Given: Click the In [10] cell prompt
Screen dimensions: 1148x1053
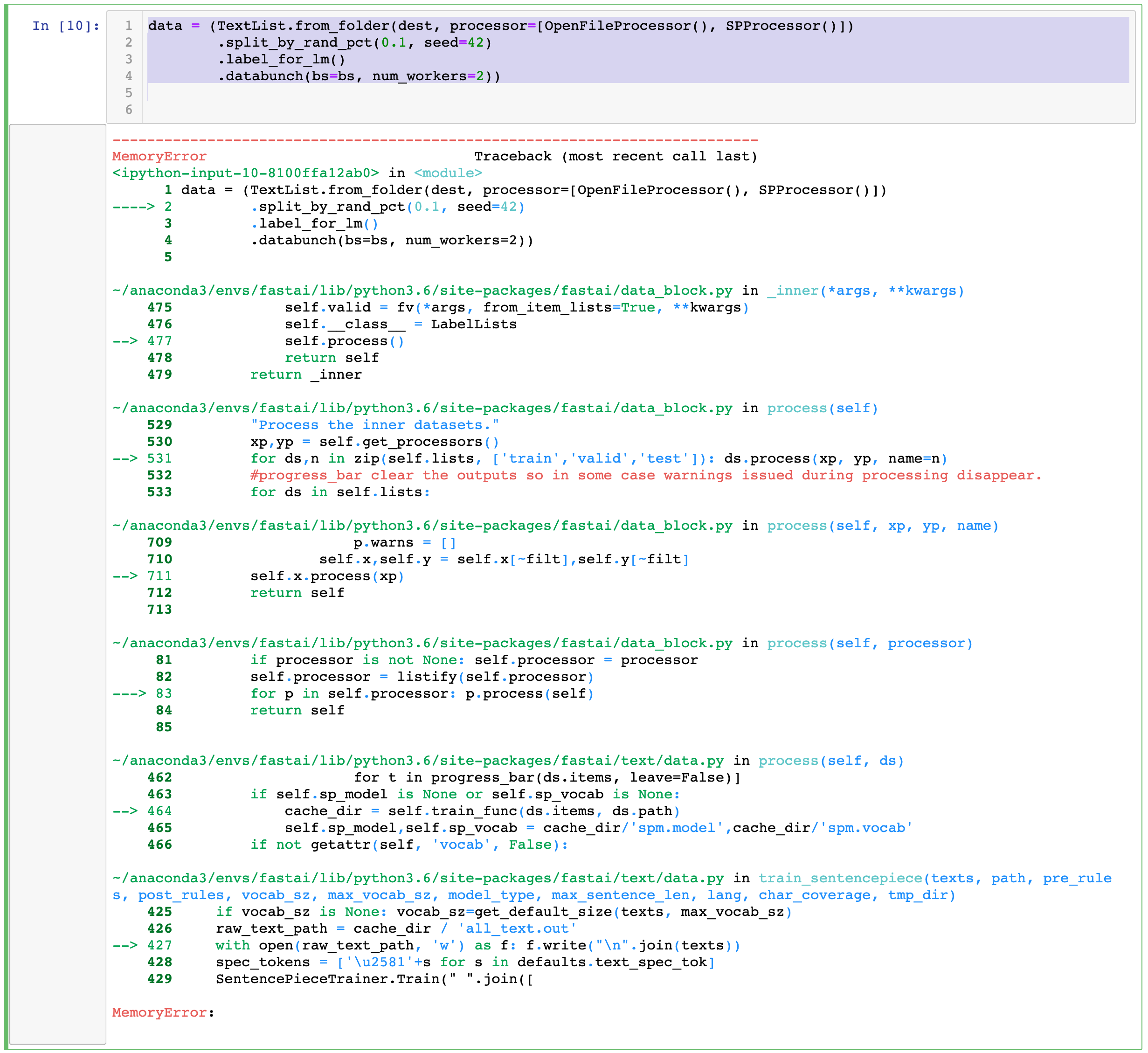Looking at the screenshot, I should pyautogui.click(x=66, y=26).
